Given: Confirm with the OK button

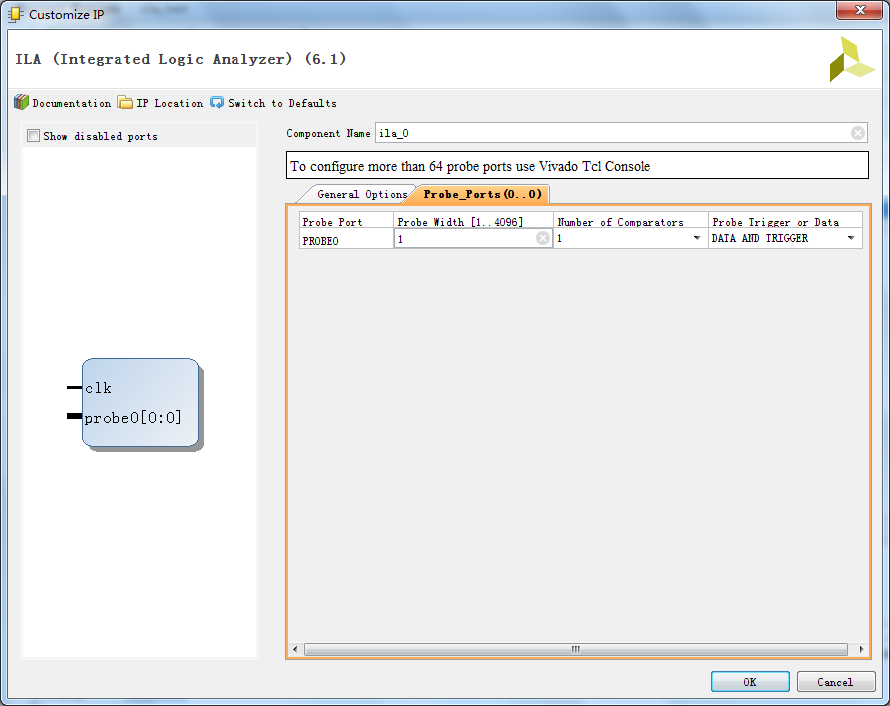Looking at the screenshot, I should point(750,682).
